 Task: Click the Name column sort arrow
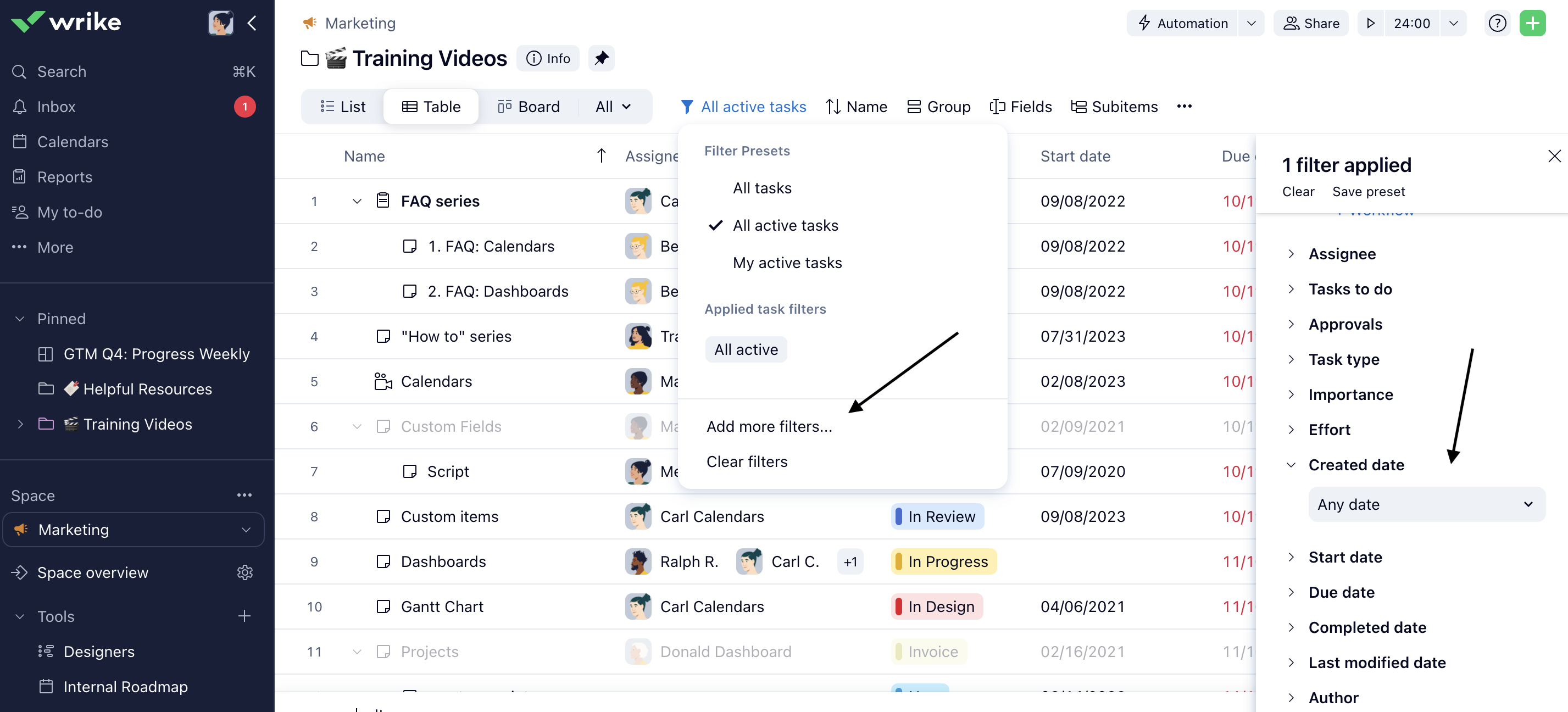coord(601,156)
